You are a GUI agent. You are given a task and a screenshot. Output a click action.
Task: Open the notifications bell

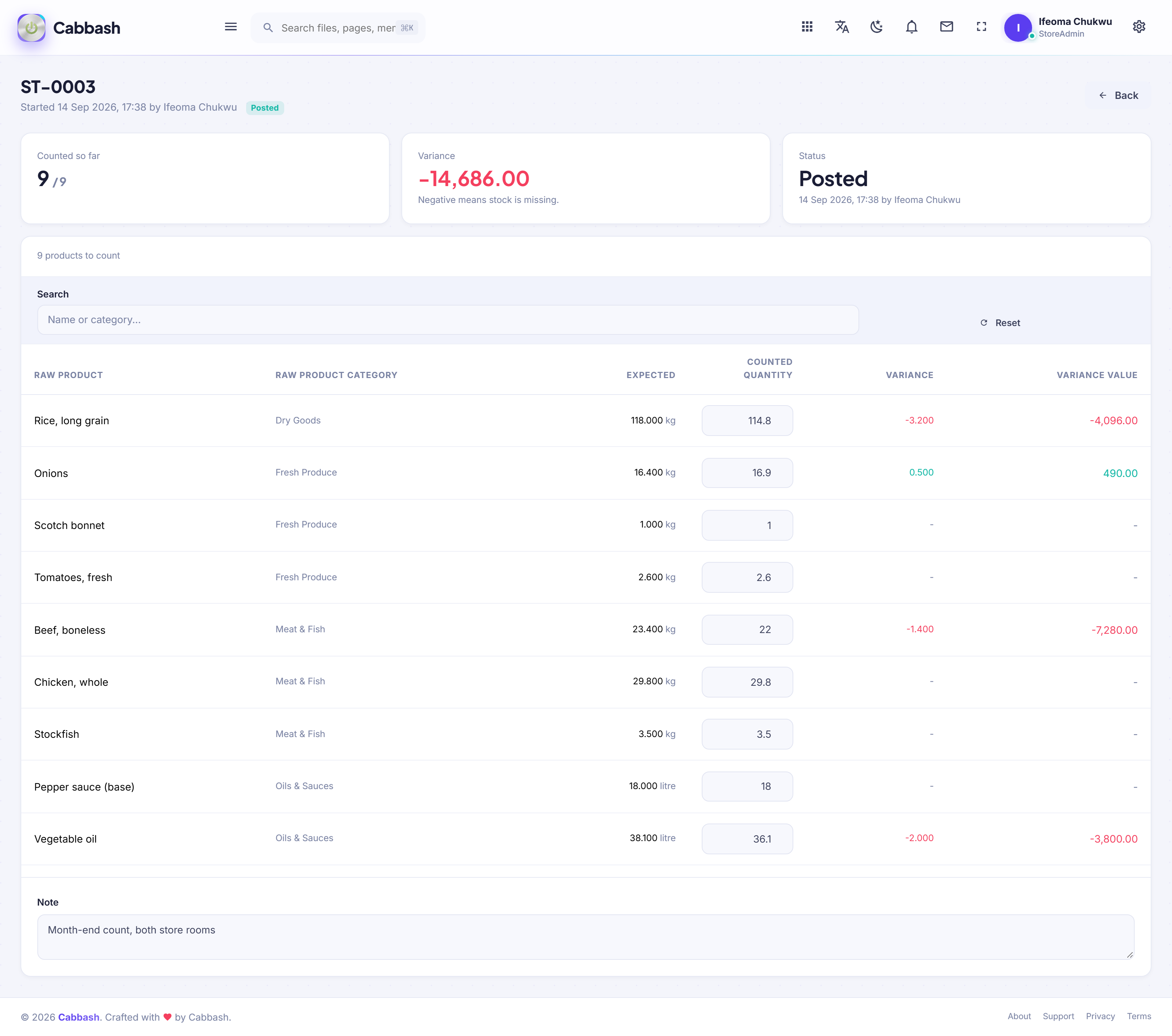[912, 27]
